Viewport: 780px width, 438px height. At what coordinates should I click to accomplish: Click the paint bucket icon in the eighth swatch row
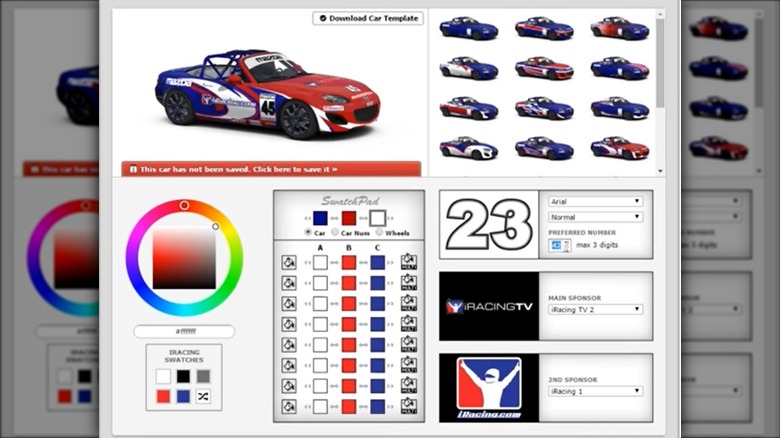(289, 407)
